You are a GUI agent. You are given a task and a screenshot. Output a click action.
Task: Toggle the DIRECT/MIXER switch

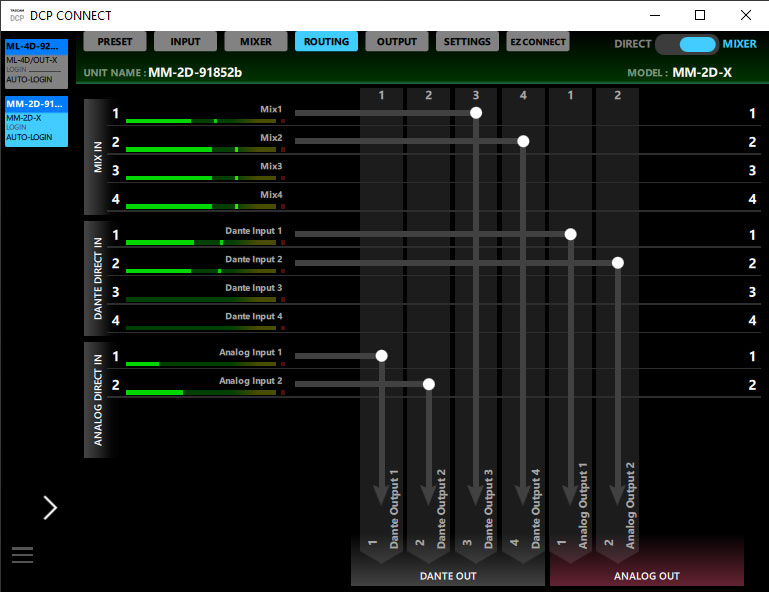(687, 44)
